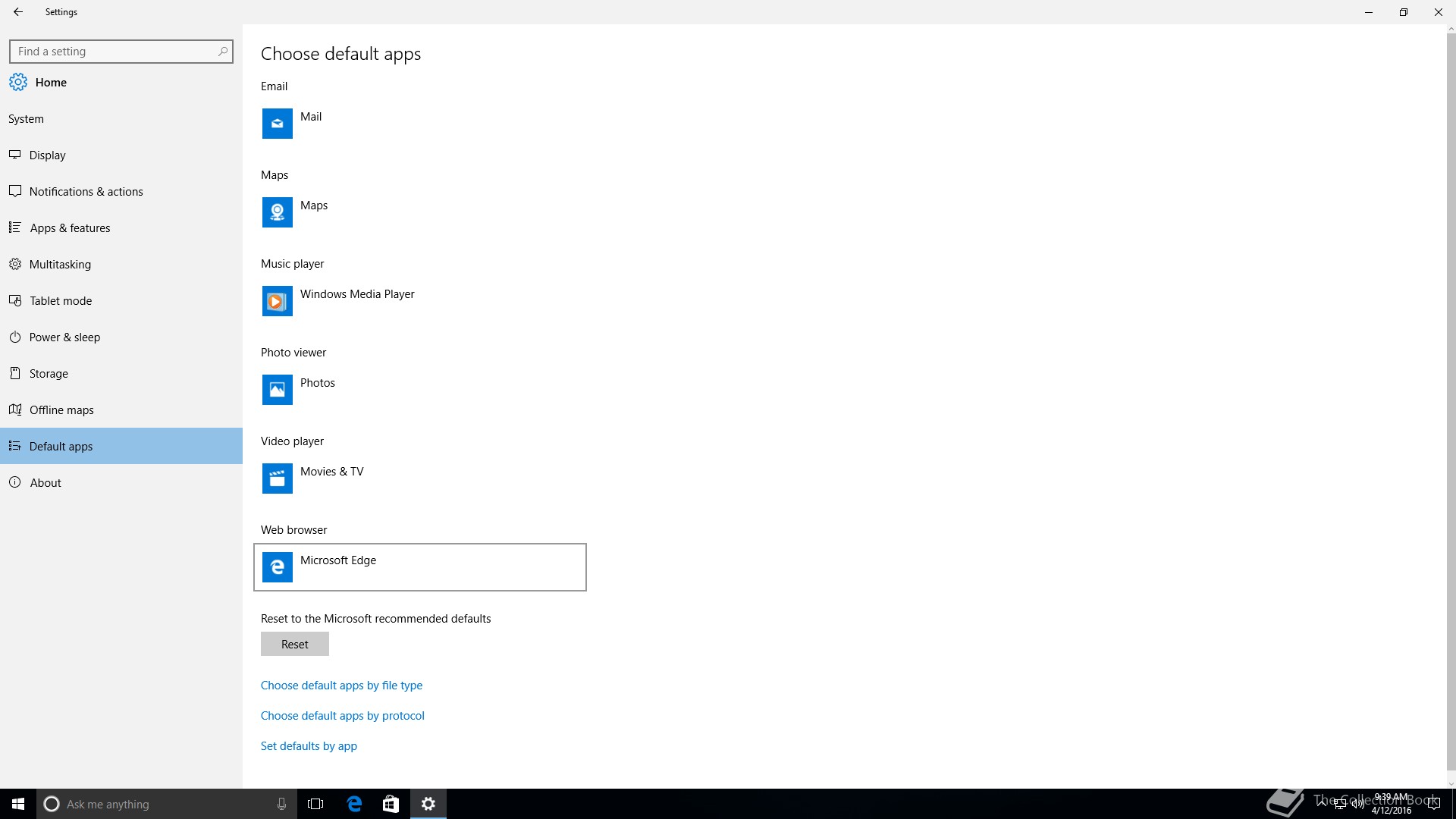The image size is (1456, 819).
Task: Change the default Email app Mail
Action: [420, 124]
